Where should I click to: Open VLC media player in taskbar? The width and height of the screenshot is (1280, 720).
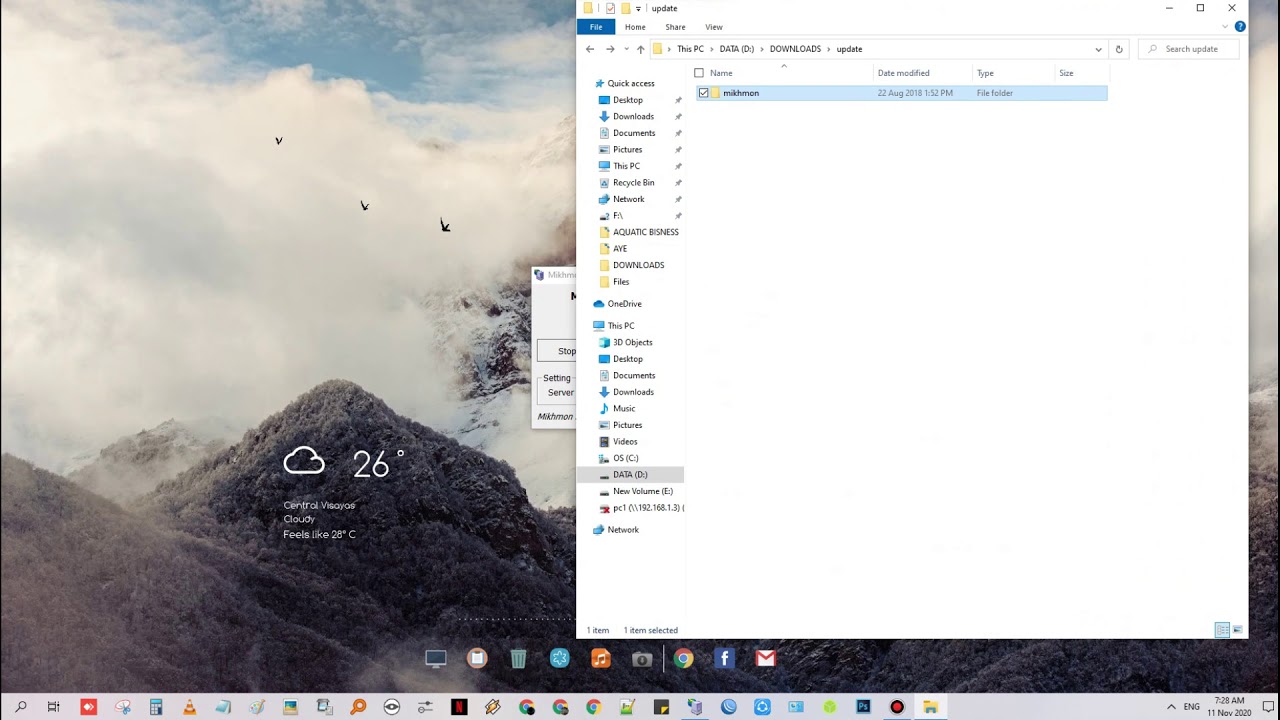(189, 707)
